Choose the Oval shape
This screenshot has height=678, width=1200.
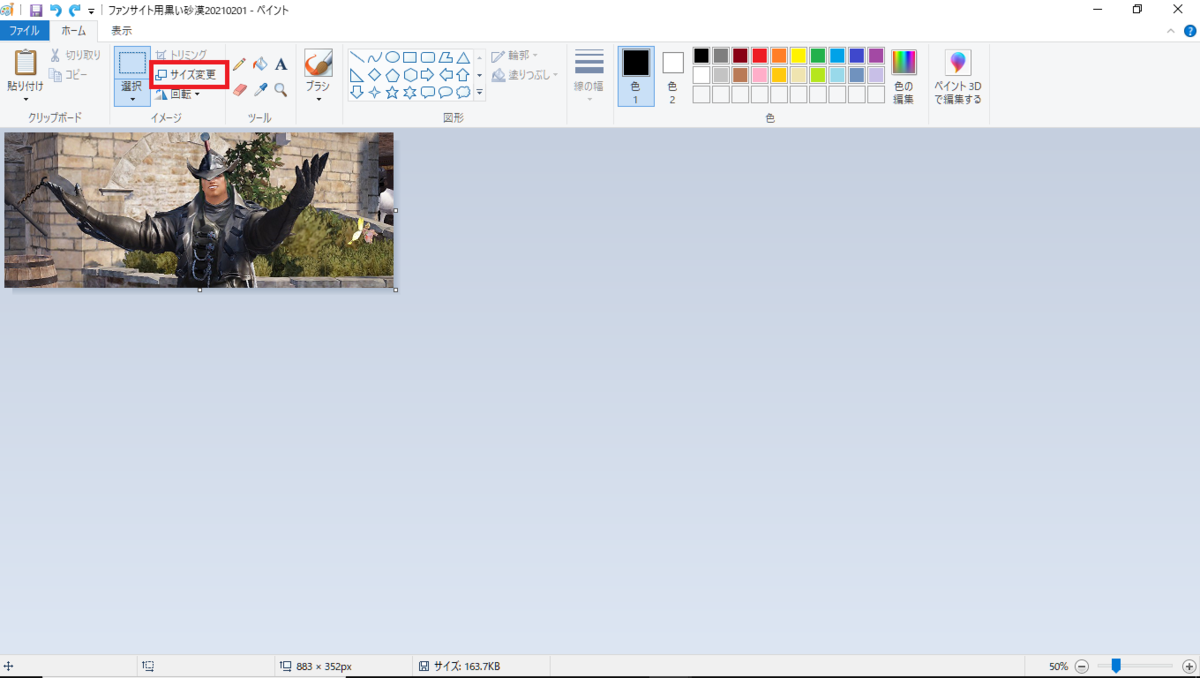point(392,57)
